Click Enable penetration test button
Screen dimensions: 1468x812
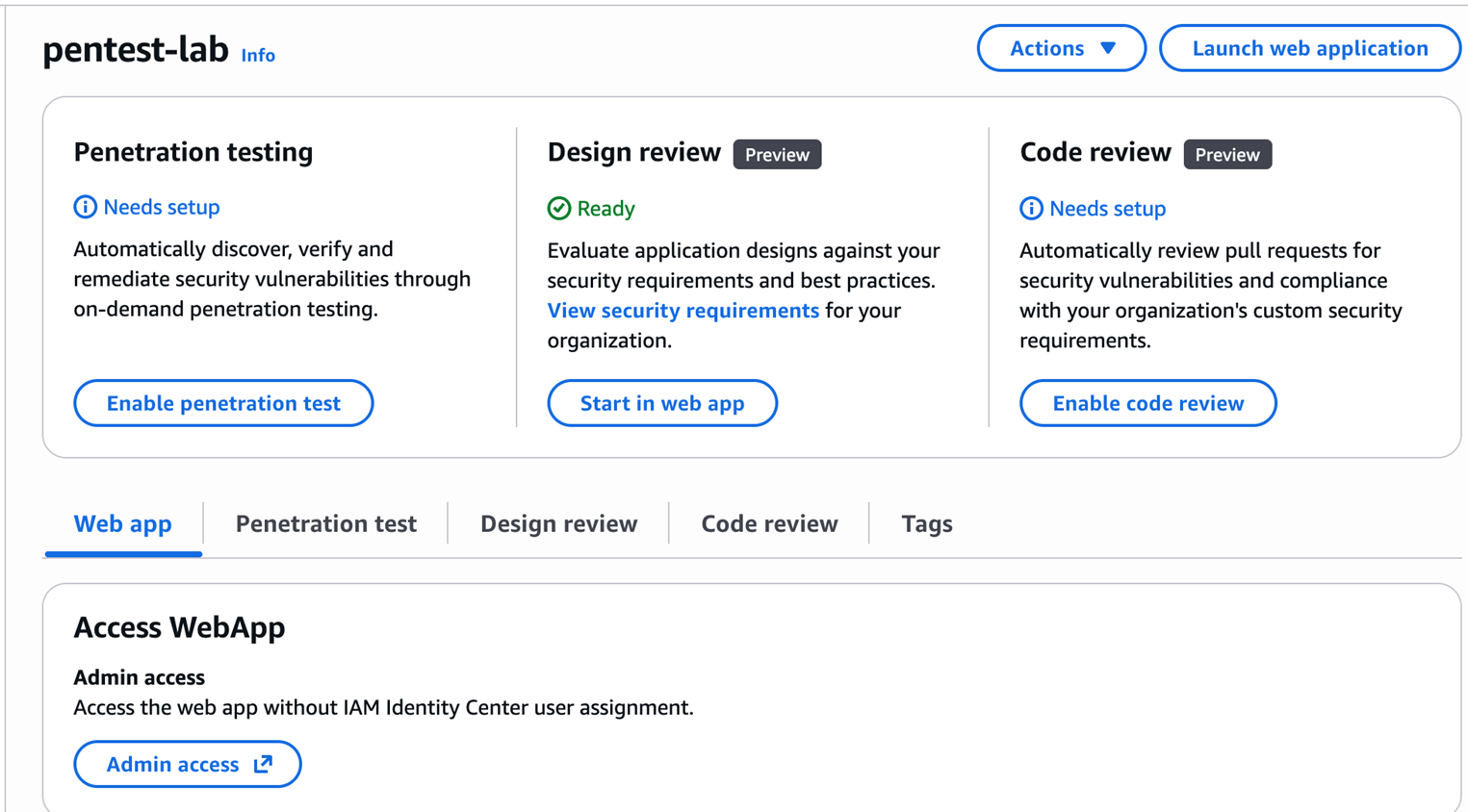click(x=223, y=403)
